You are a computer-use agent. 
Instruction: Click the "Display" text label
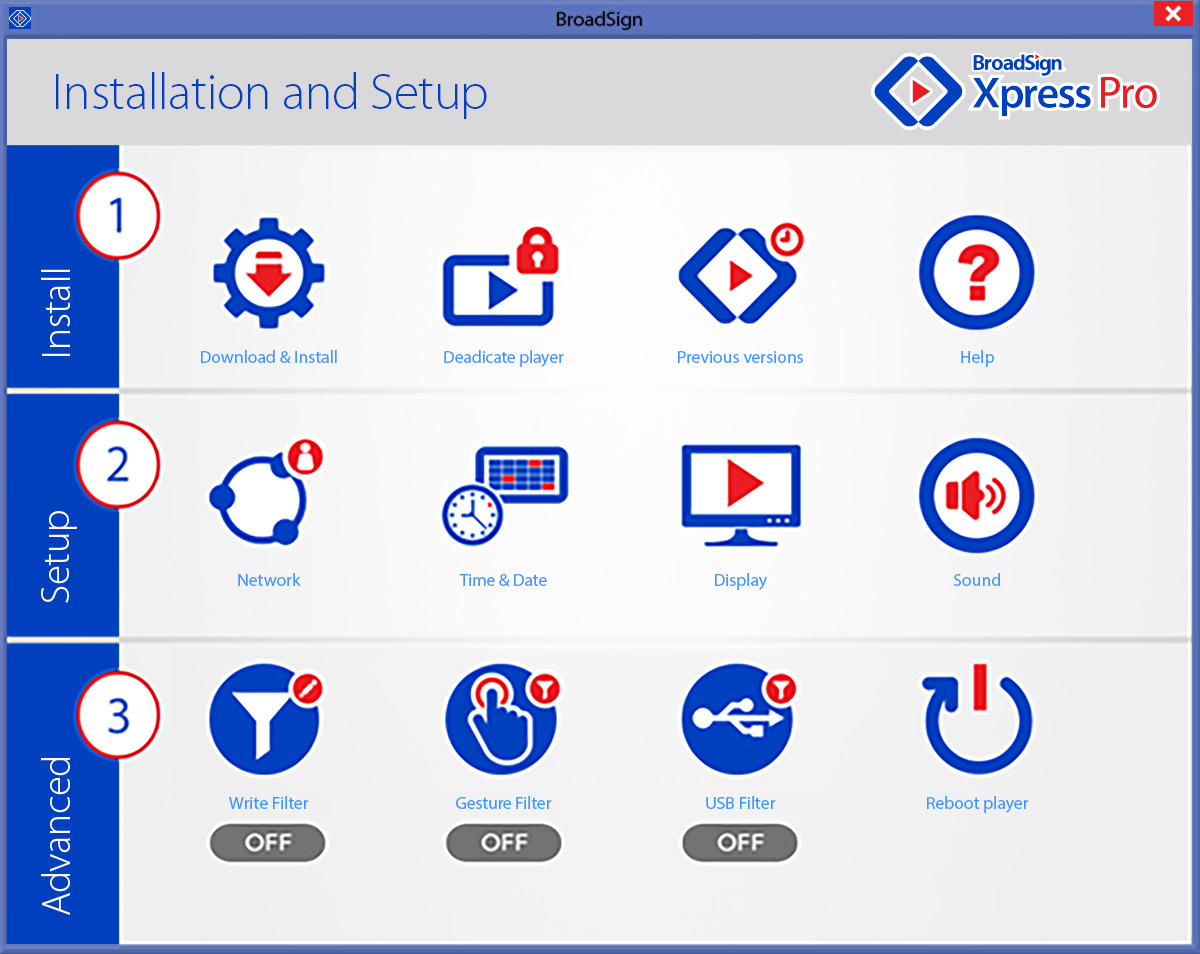point(740,580)
